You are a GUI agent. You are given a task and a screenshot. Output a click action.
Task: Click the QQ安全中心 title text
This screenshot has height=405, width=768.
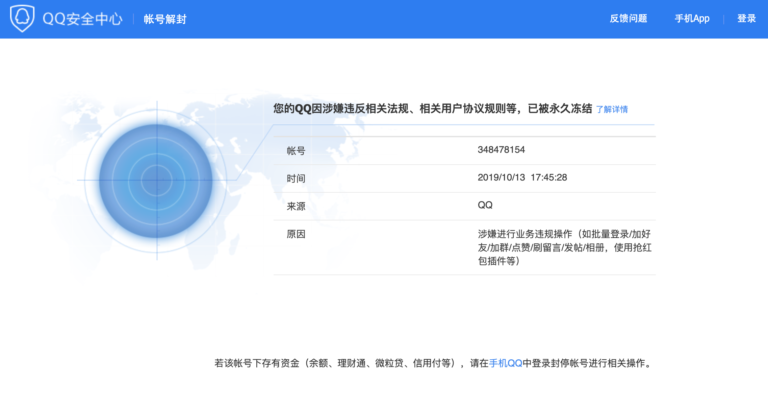82,19
